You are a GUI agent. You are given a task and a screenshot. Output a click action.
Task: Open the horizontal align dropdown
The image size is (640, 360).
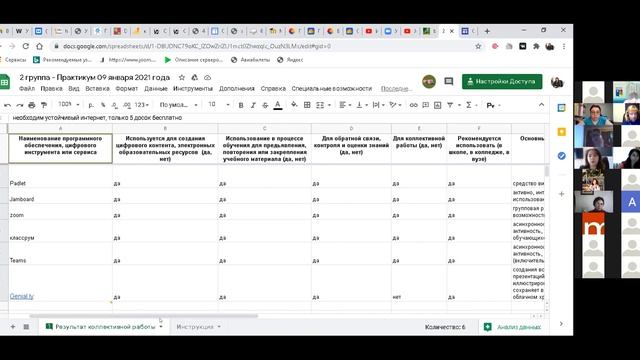coord(345,105)
